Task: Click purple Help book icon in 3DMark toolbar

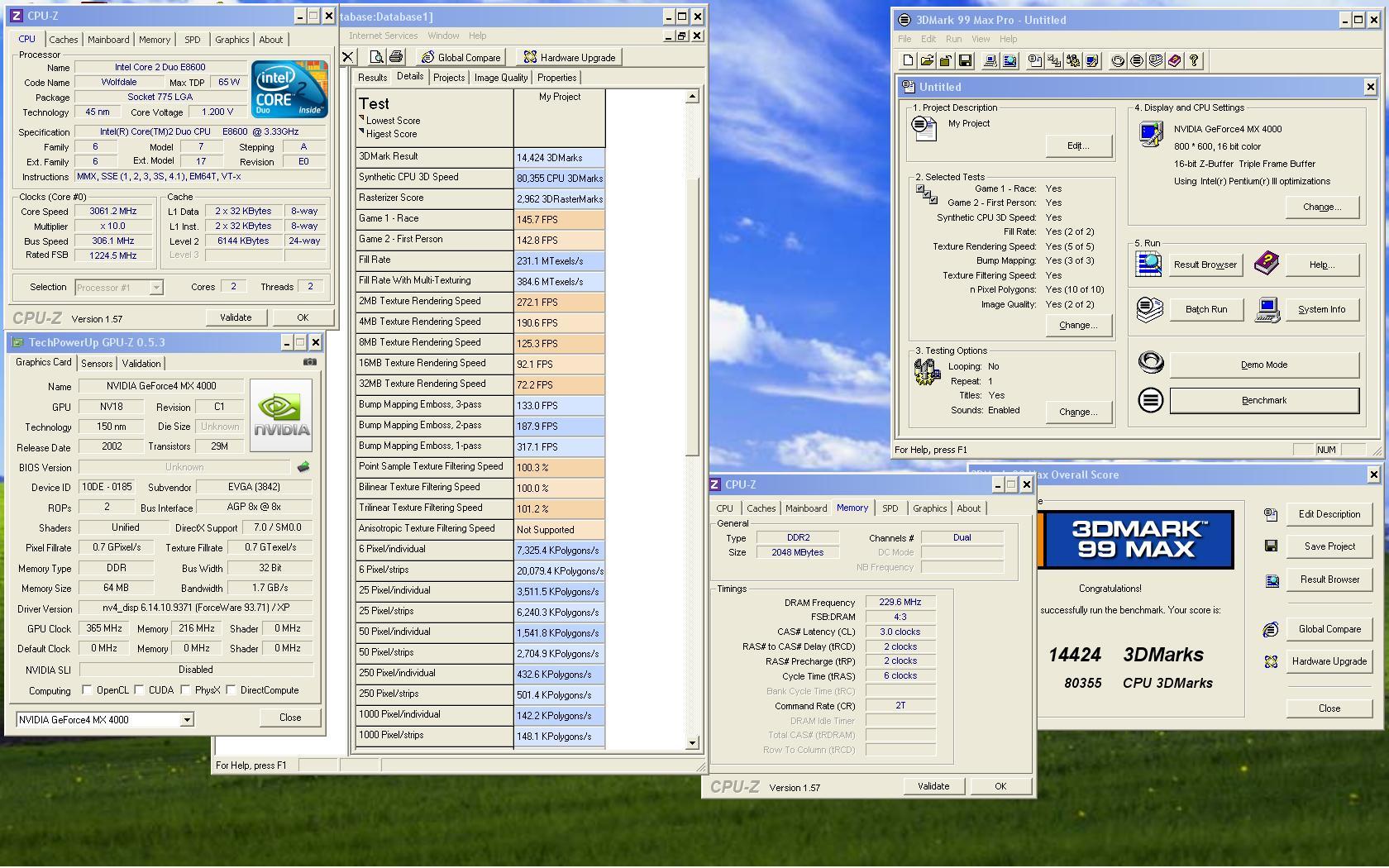Action: [1174, 60]
